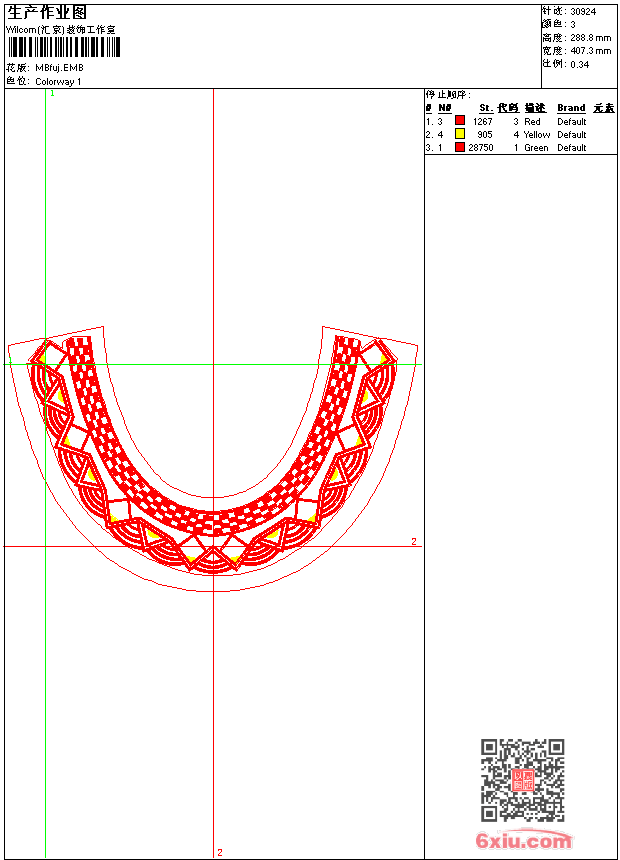This screenshot has width=620, height=860.
Task: Click the 描述 column header
Action: (535, 108)
